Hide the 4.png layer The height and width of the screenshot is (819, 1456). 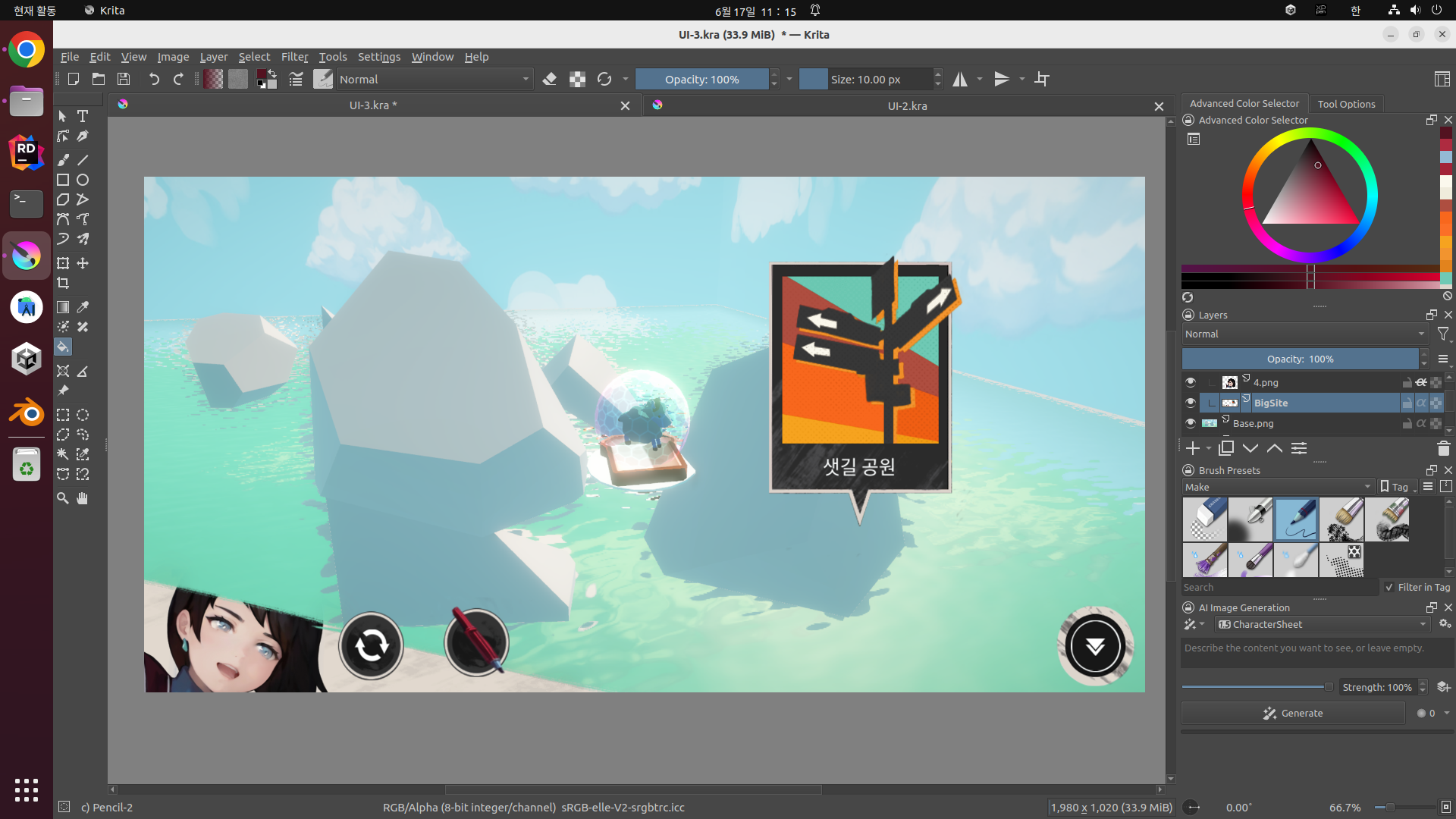[1191, 382]
